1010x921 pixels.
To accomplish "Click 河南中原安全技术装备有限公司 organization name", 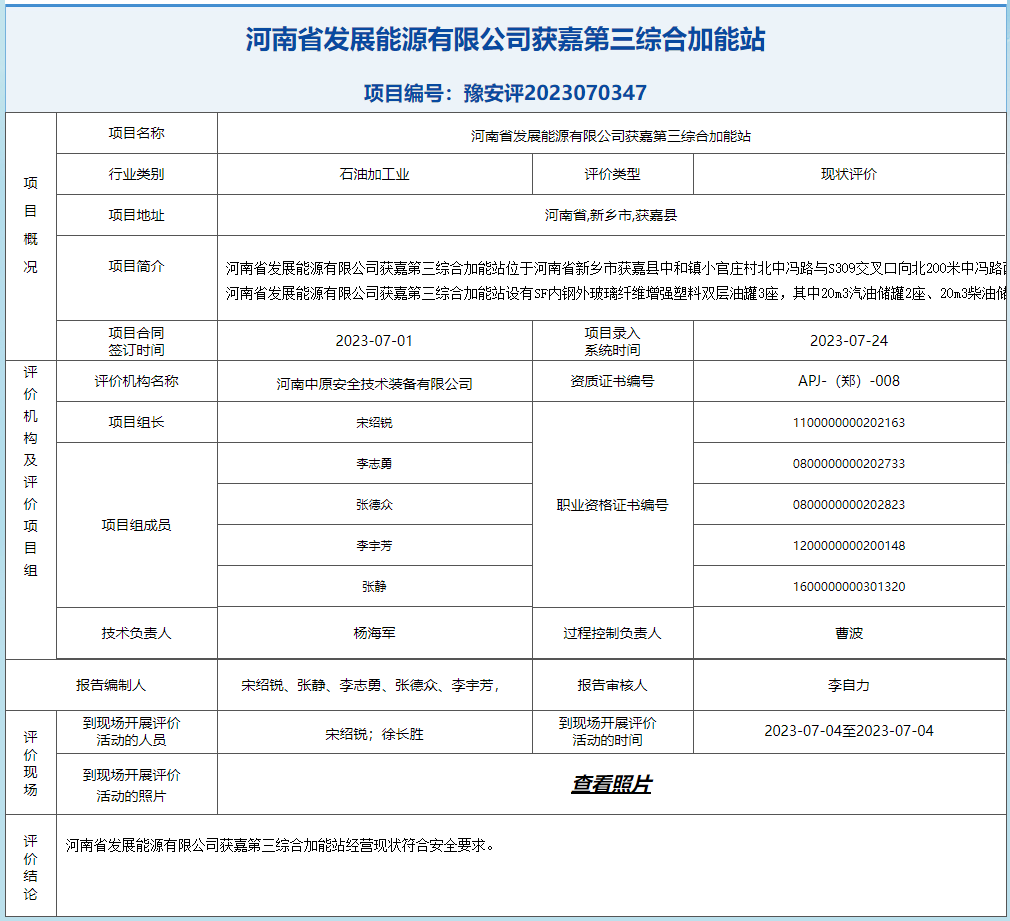I will (374, 385).
